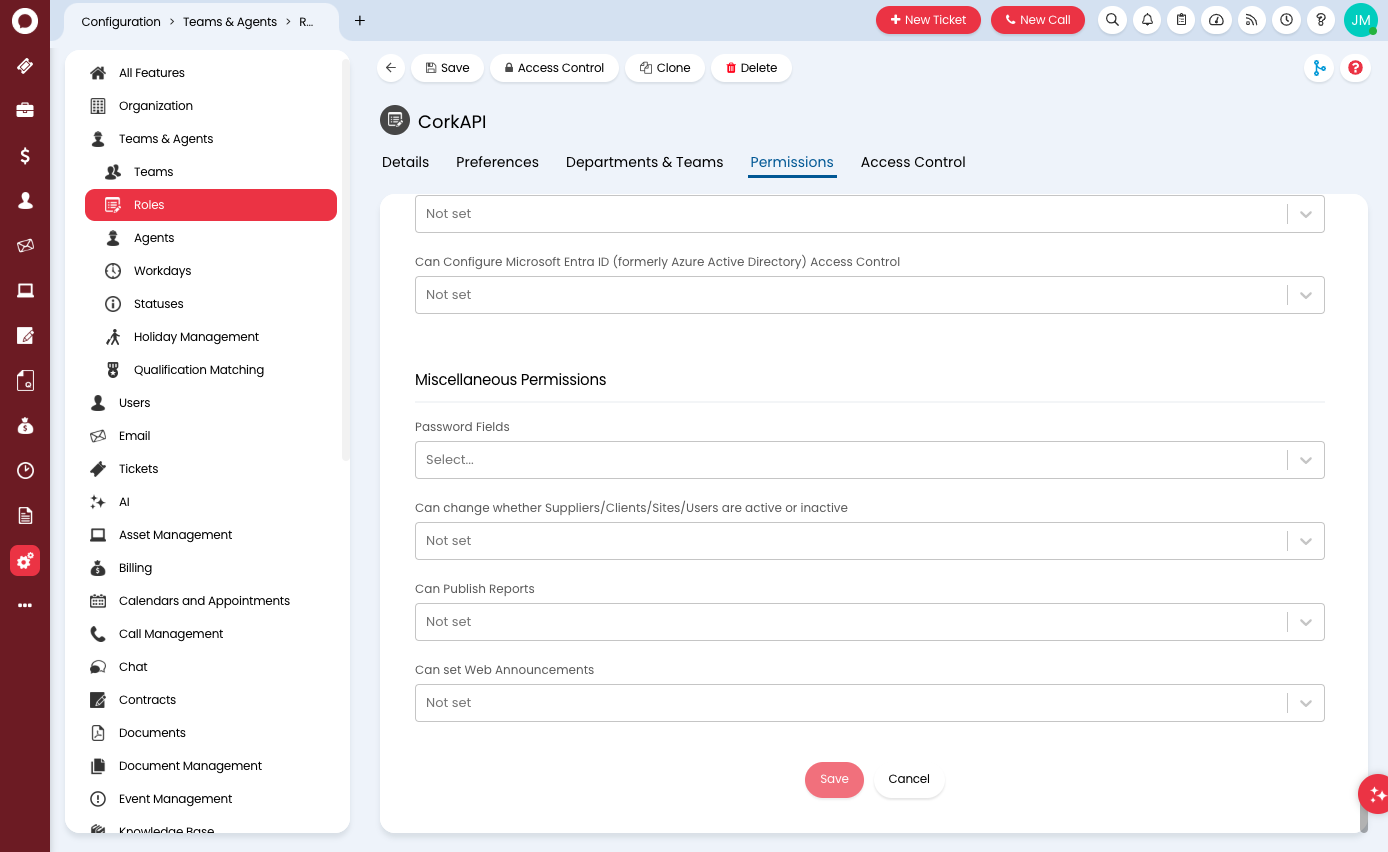Switch to the Details tab

(x=405, y=162)
